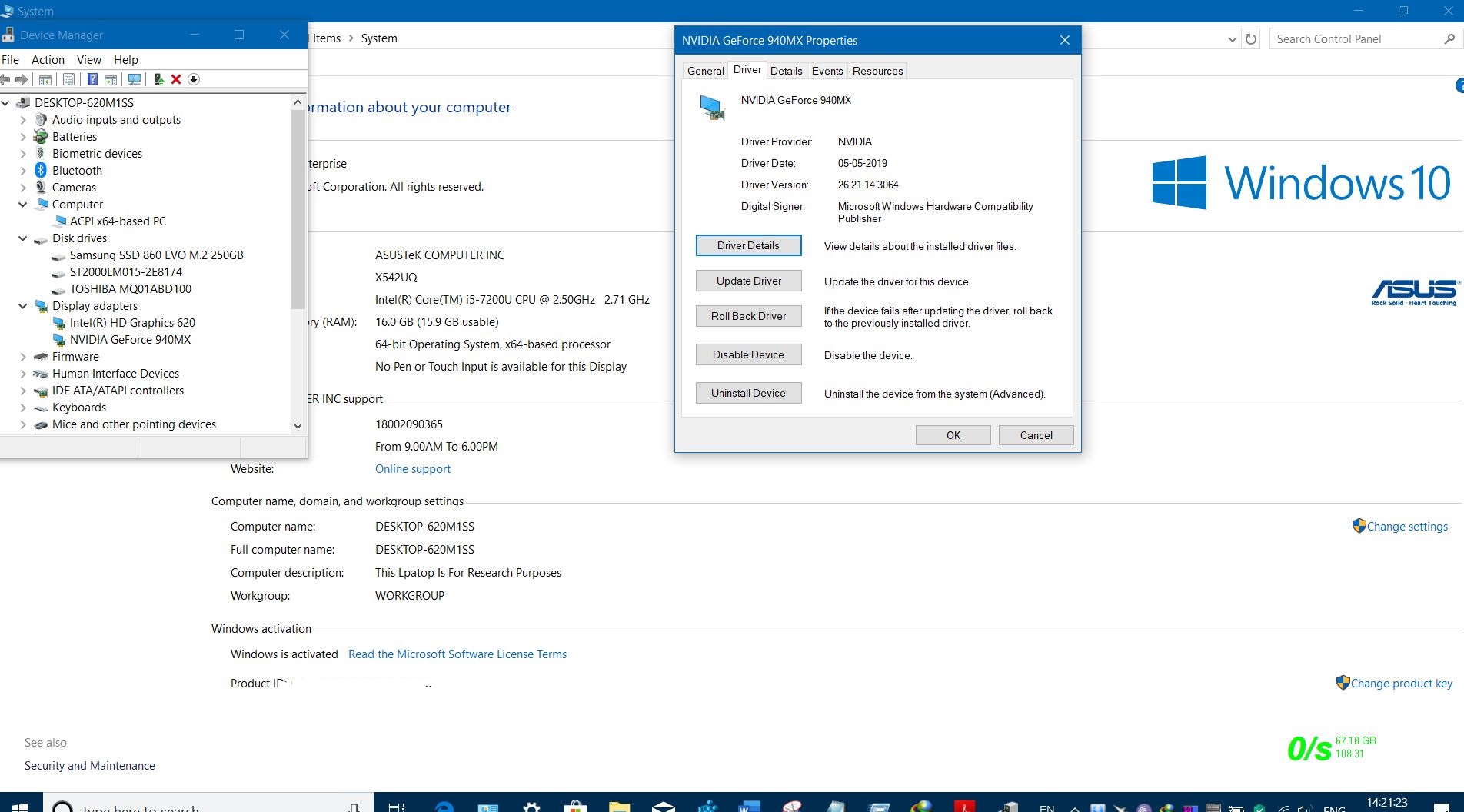Click the Update driver toolbar icon
The image size is (1464, 812).
(x=158, y=79)
